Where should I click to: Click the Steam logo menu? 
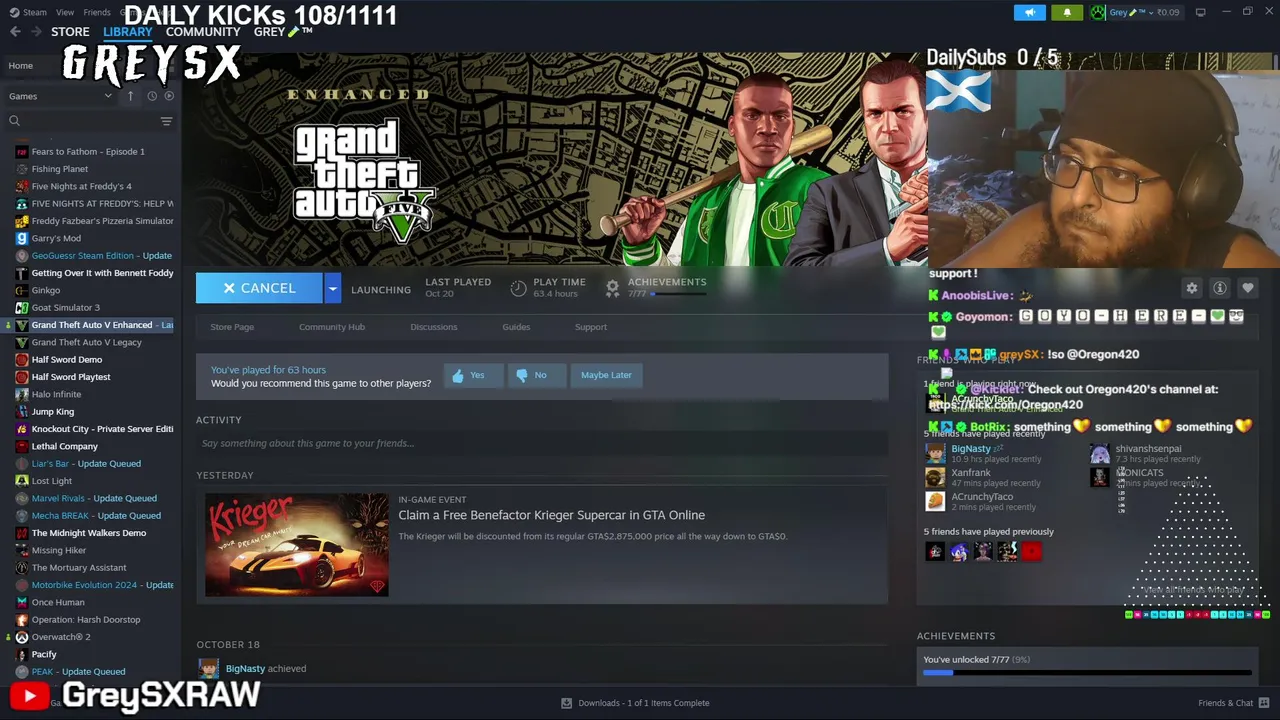pos(28,12)
